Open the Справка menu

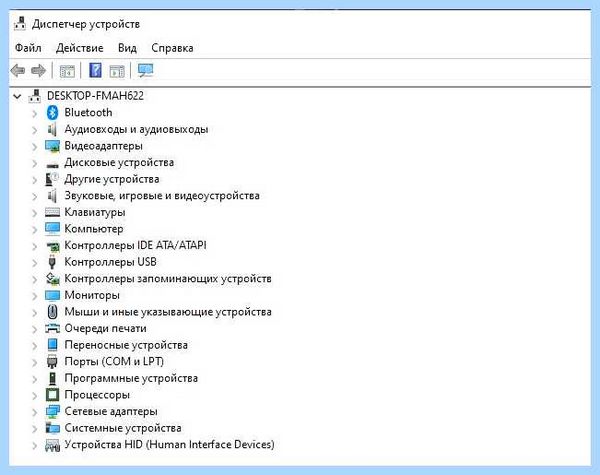(172, 48)
